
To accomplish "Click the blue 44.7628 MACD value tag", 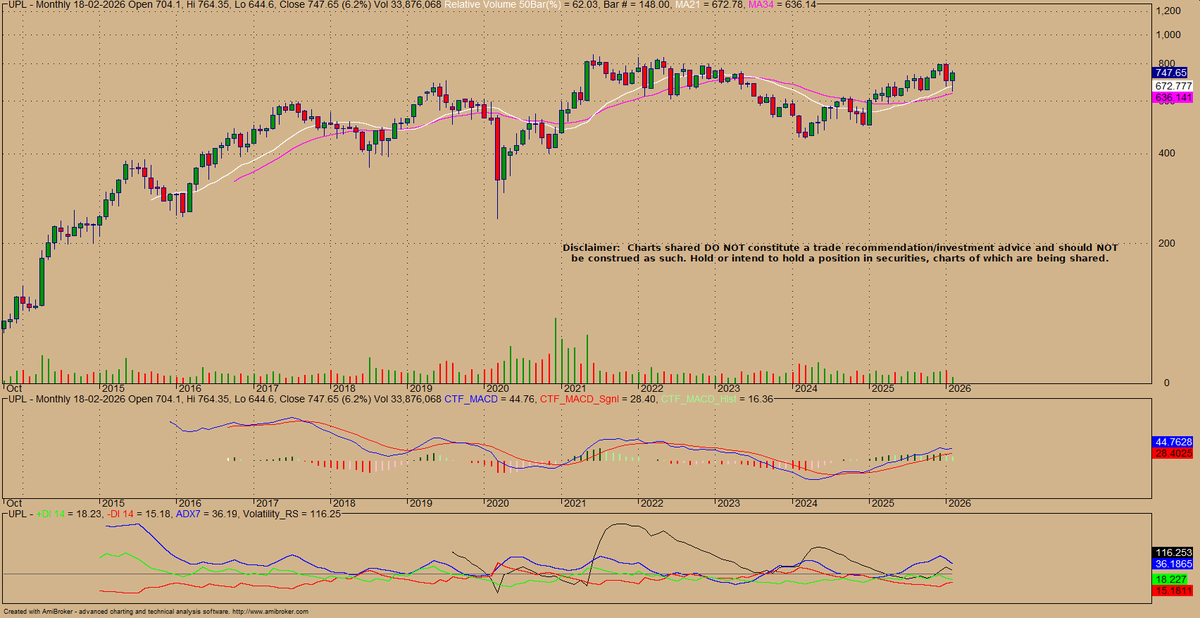I will coord(1171,442).
